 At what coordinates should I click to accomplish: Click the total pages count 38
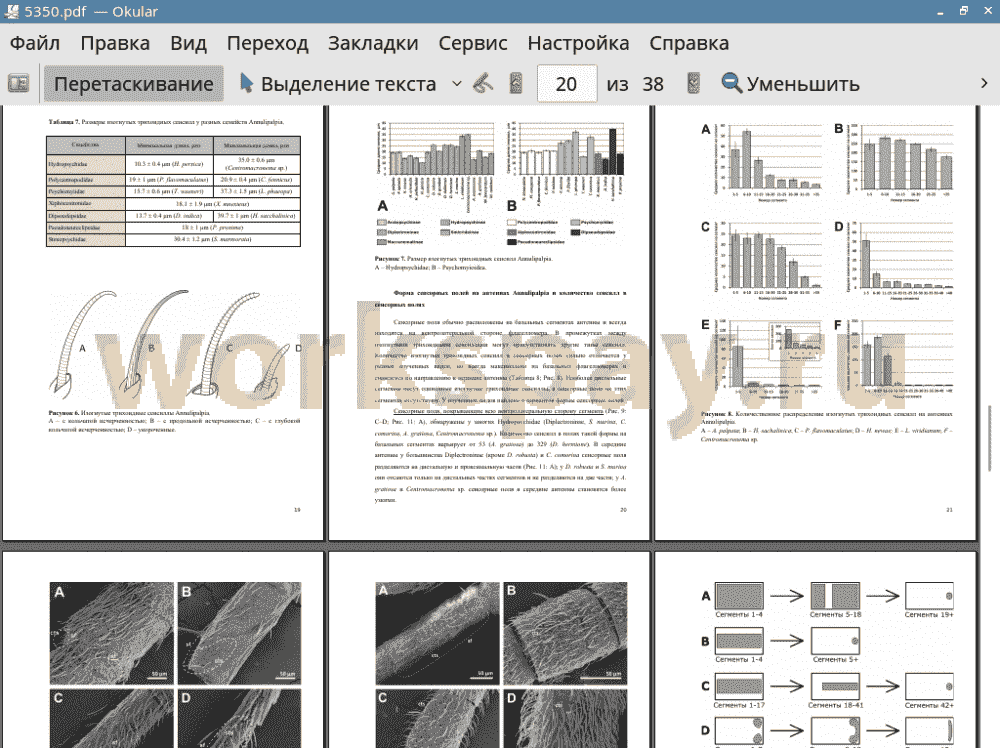point(652,84)
